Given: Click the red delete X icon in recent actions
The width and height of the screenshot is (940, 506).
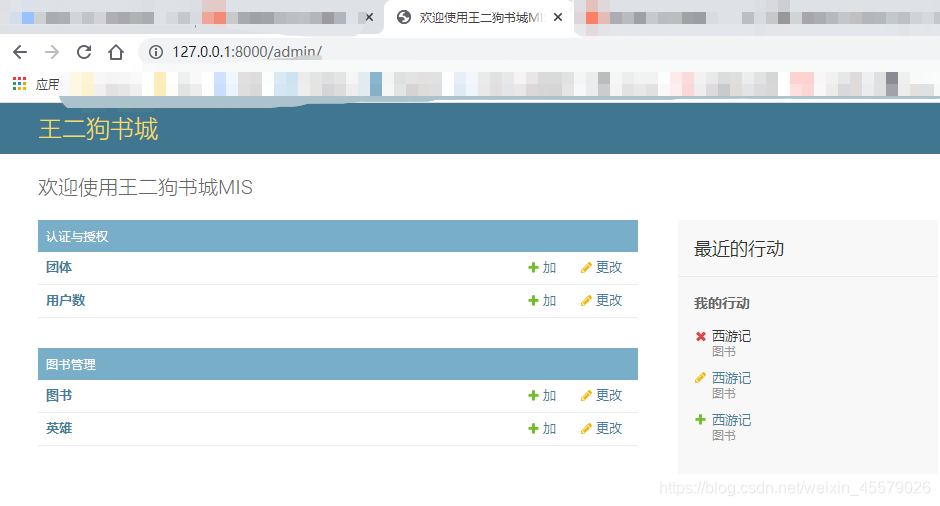Looking at the screenshot, I should 700,336.
